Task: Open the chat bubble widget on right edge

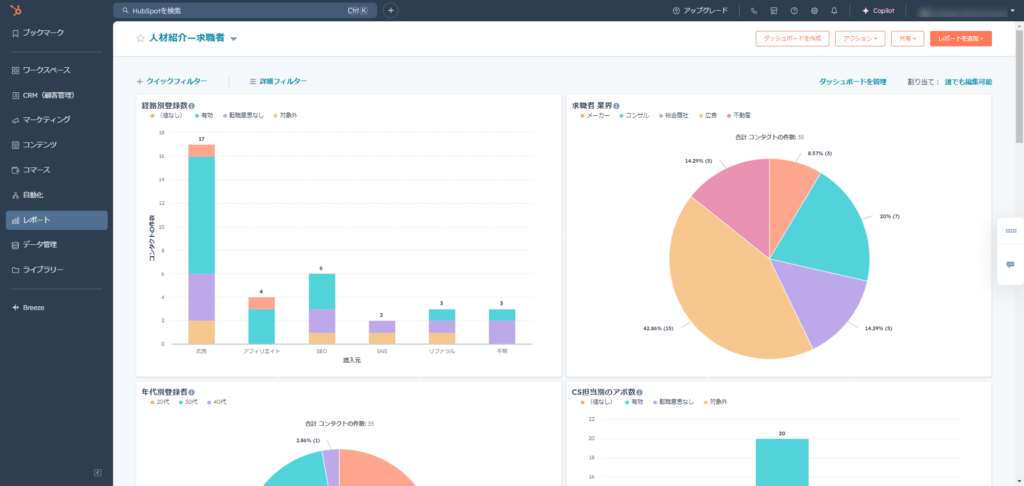Action: (x=1011, y=265)
